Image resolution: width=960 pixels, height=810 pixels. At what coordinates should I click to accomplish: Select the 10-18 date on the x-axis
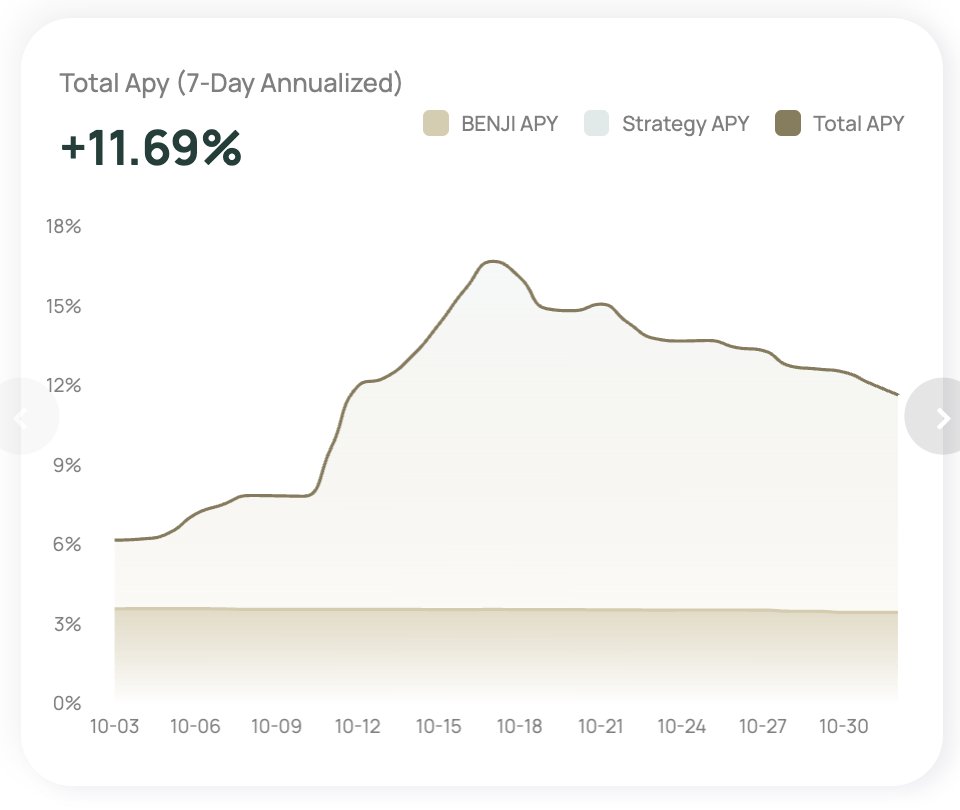point(519,727)
